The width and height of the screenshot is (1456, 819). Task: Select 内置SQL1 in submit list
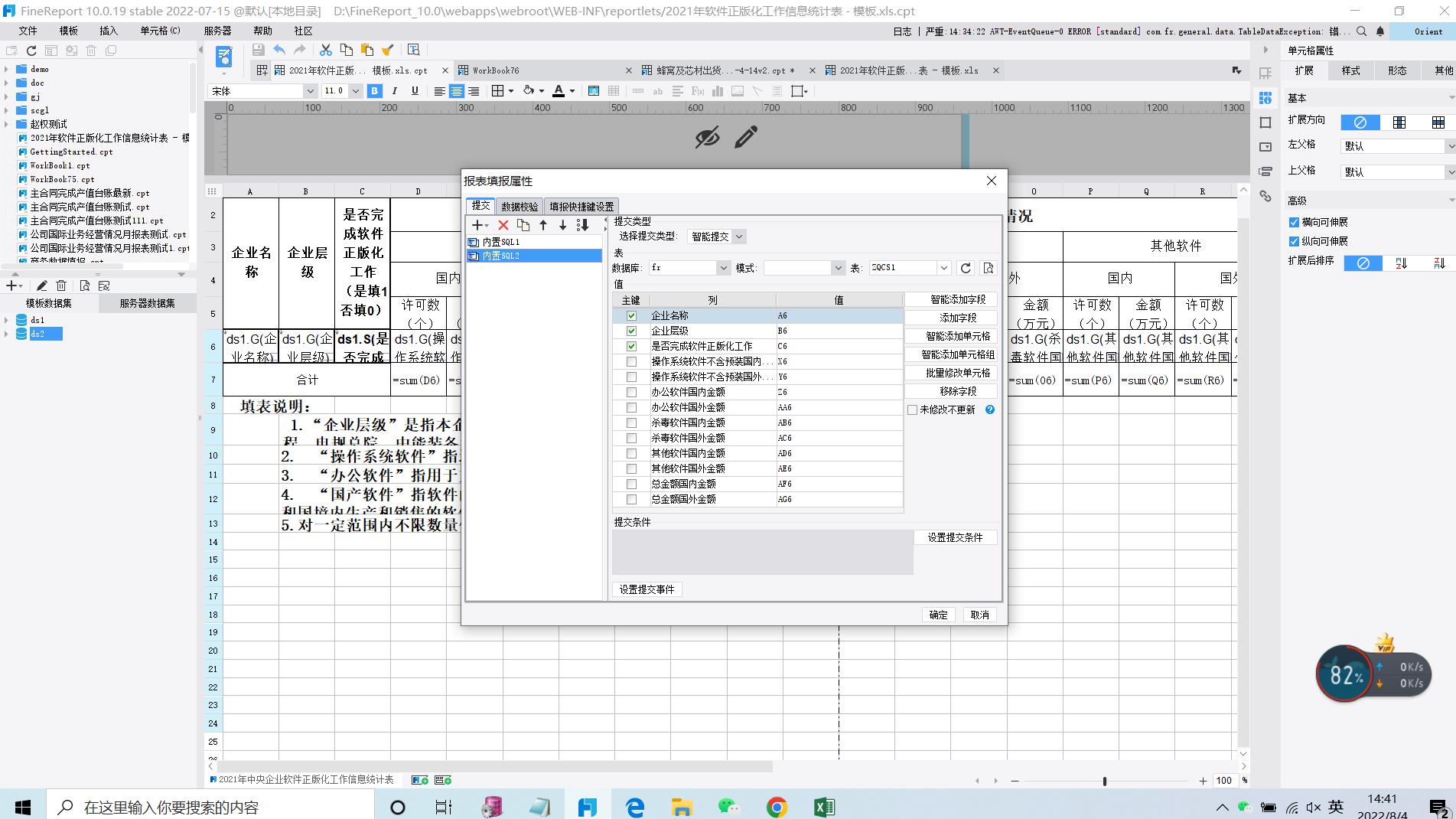pyautogui.click(x=533, y=242)
